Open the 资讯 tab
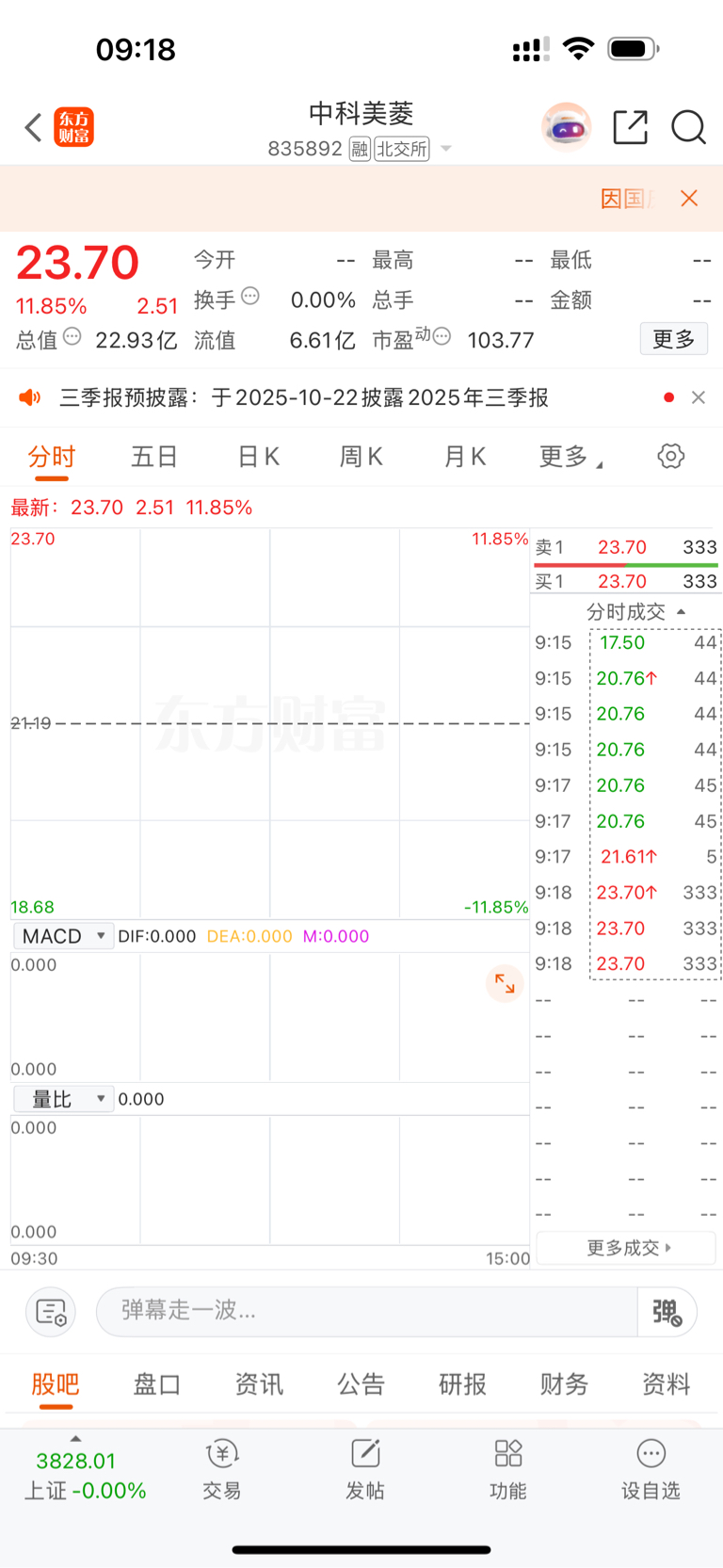Image resolution: width=723 pixels, height=1568 pixels. 259,1384
